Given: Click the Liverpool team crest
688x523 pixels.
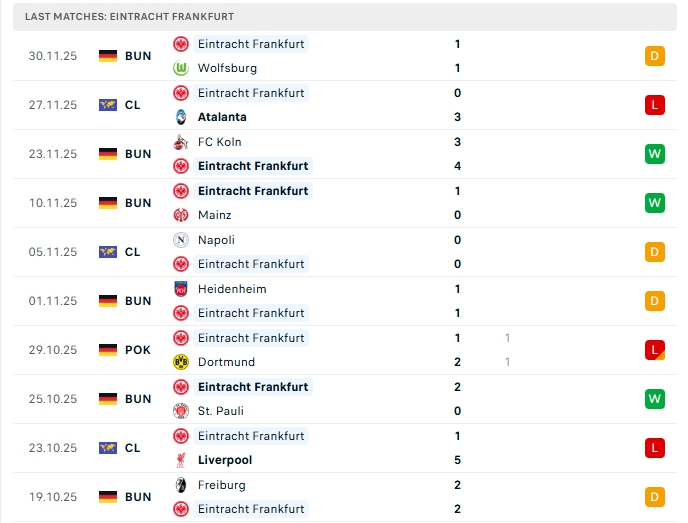Looking at the screenshot, I should pyautogui.click(x=181, y=460).
